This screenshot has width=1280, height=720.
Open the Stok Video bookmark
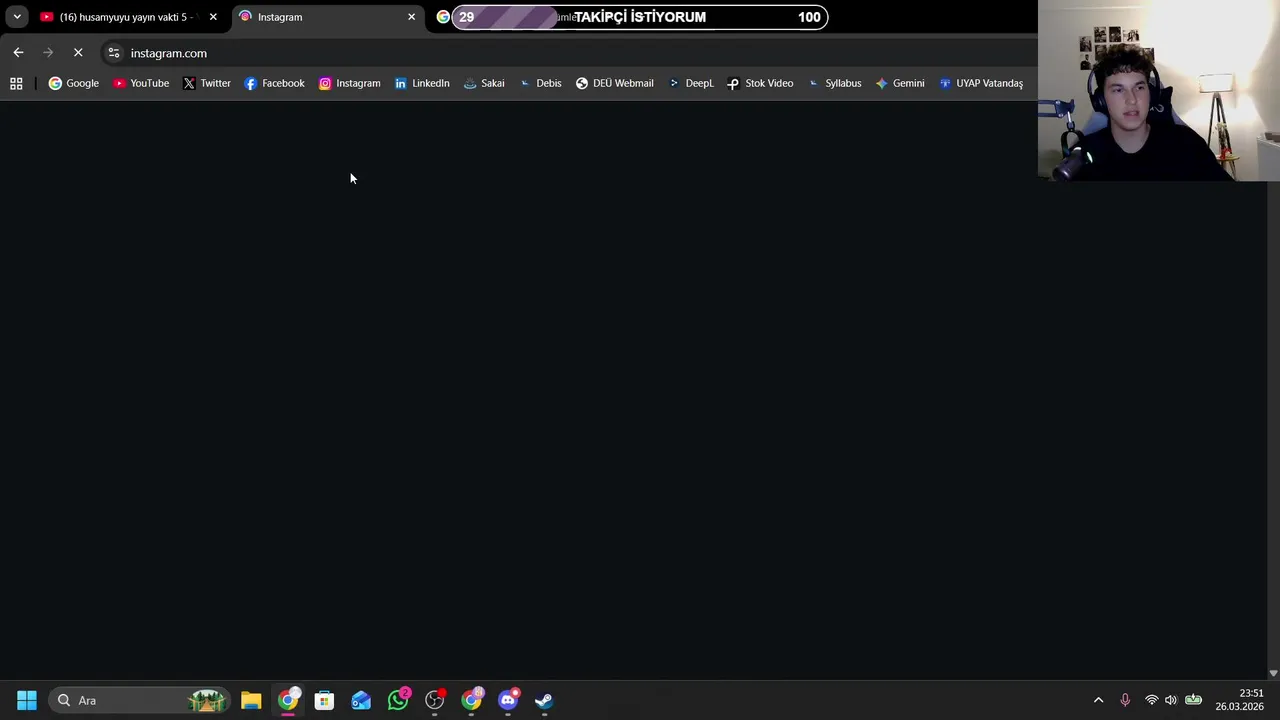[760, 83]
